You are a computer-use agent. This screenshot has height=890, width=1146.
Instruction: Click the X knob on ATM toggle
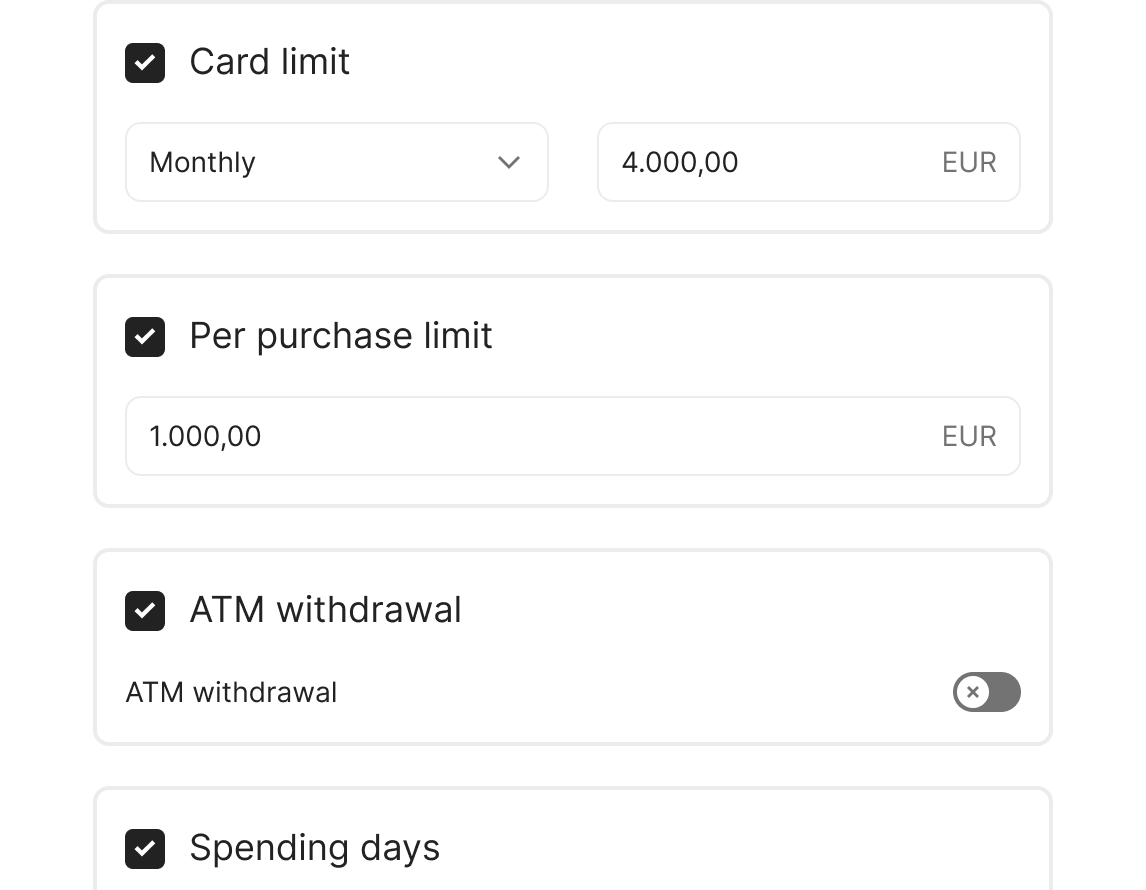(x=972, y=692)
